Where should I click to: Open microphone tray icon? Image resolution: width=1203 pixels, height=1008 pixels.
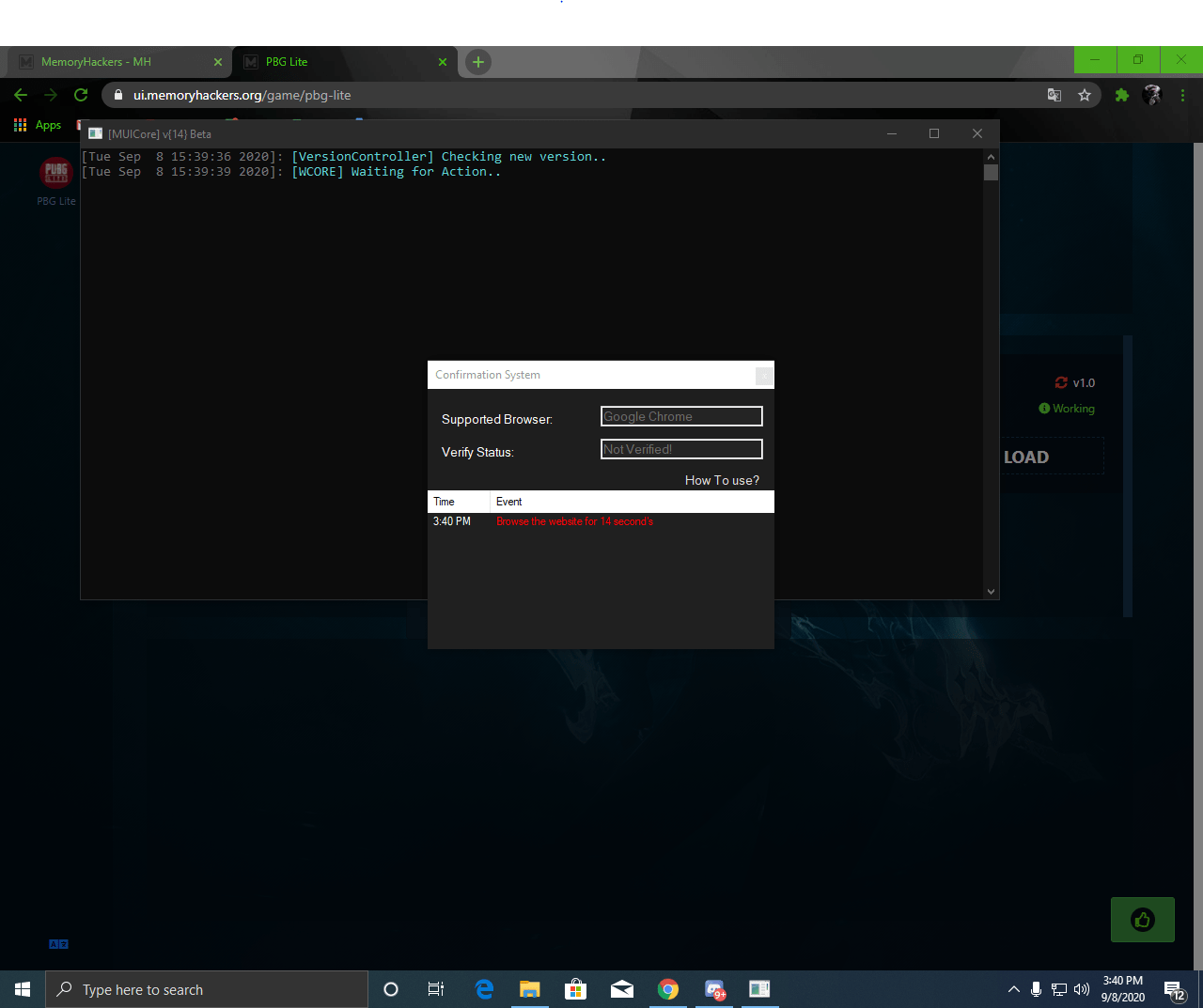(x=1036, y=989)
